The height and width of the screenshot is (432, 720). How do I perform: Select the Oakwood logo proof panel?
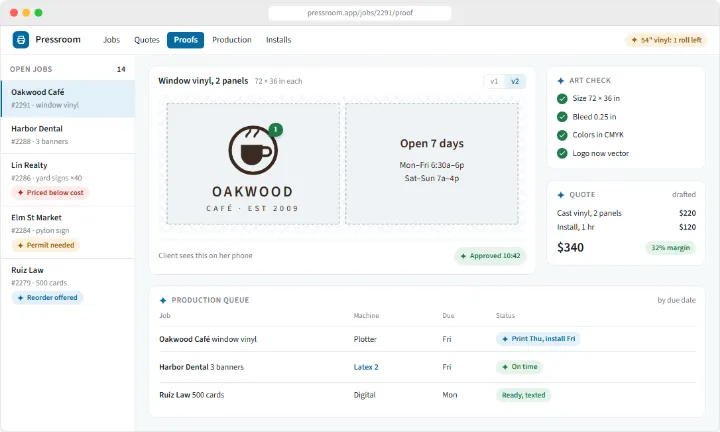253,164
